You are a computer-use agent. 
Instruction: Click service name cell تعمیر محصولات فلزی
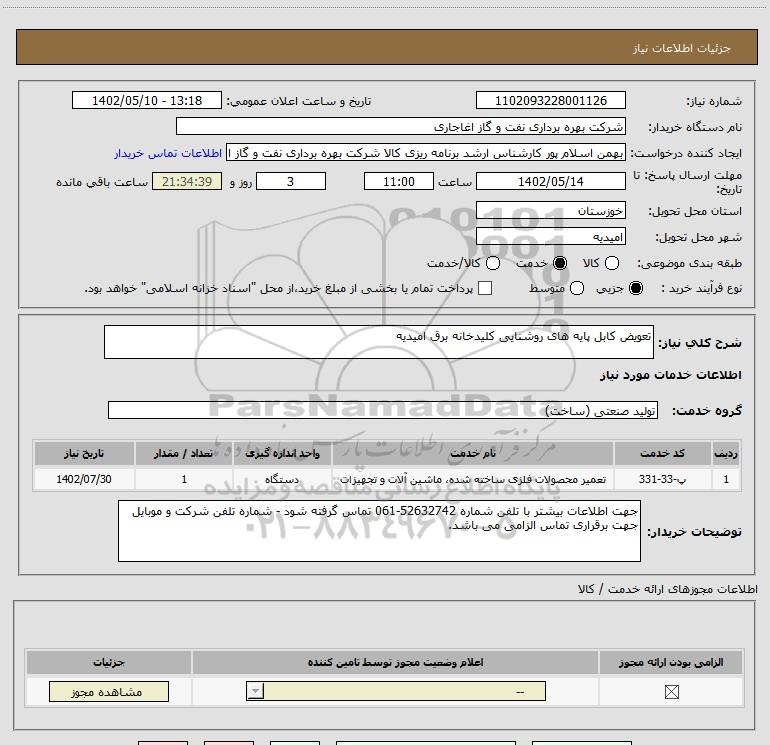(x=472, y=479)
